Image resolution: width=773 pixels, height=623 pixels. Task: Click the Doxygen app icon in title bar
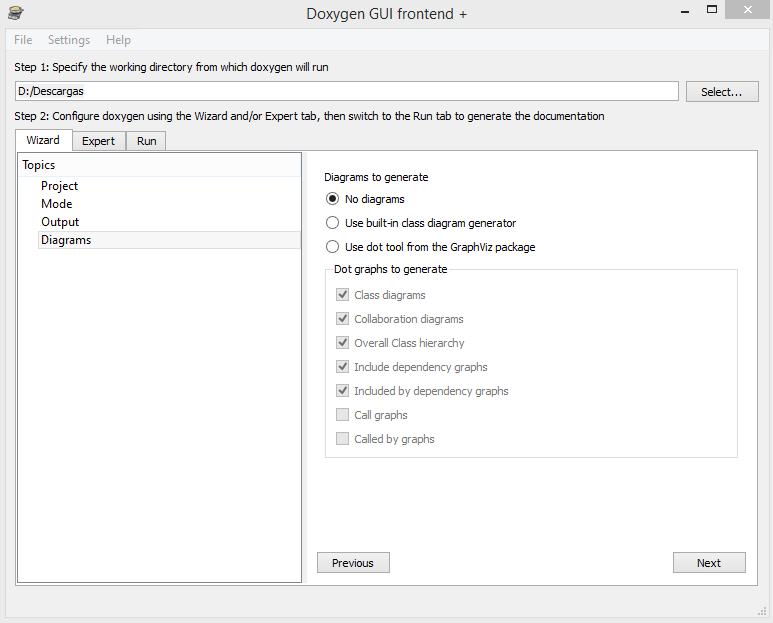[x=16, y=13]
